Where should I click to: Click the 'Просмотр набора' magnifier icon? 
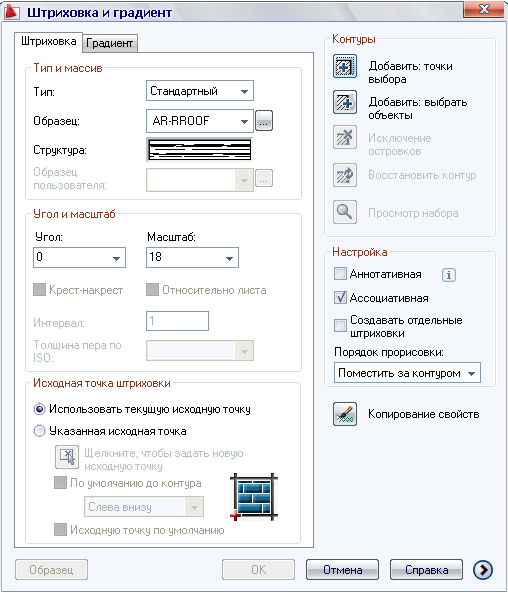click(345, 212)
